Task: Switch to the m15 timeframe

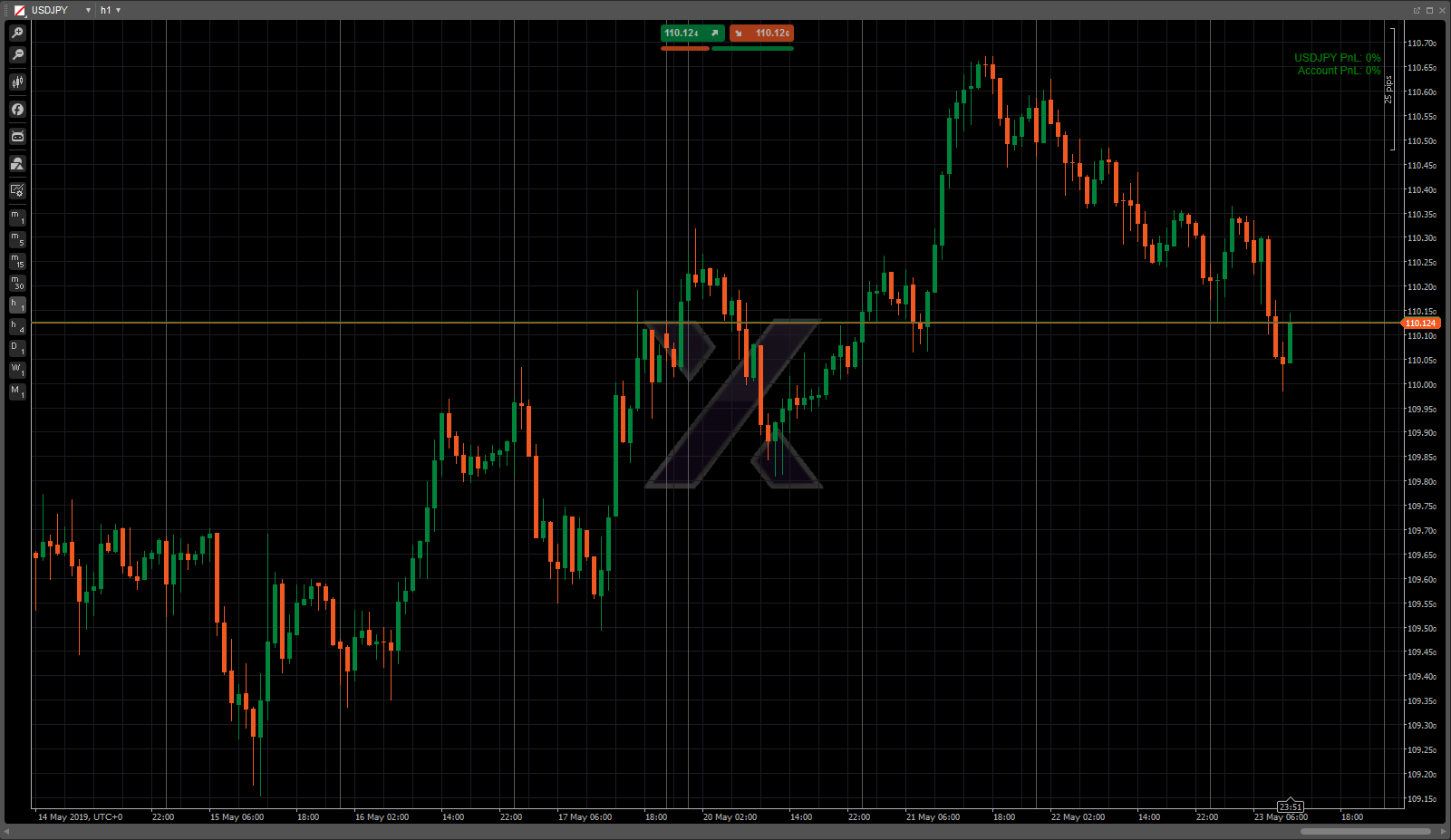Action: 17,261
